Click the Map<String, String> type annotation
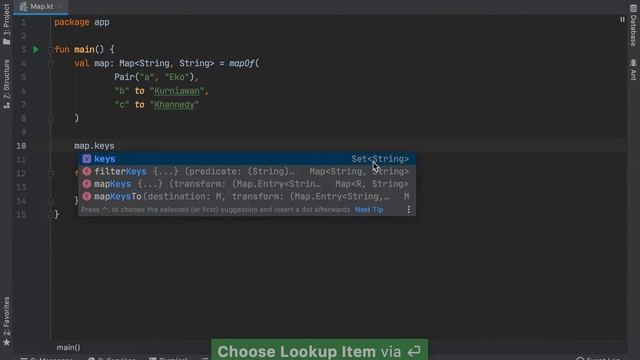The width and height of the screenshot is (640, 360). (167, 63)
